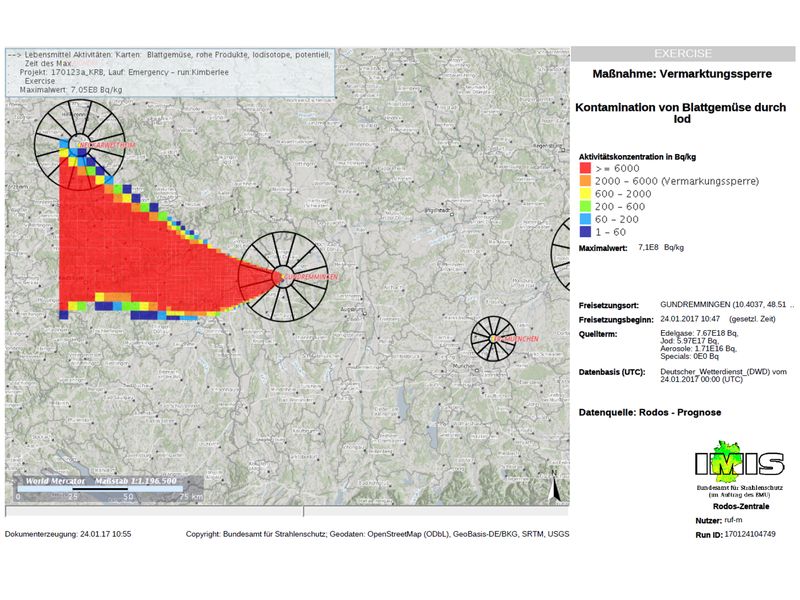Click 'Aerosole: 1.71E16 Bq,' source term line

[x=698, y=348]
